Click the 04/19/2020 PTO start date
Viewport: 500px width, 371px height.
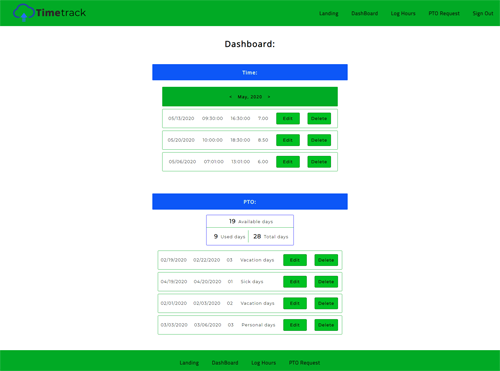pyautogui.click(x=174, y=282)
